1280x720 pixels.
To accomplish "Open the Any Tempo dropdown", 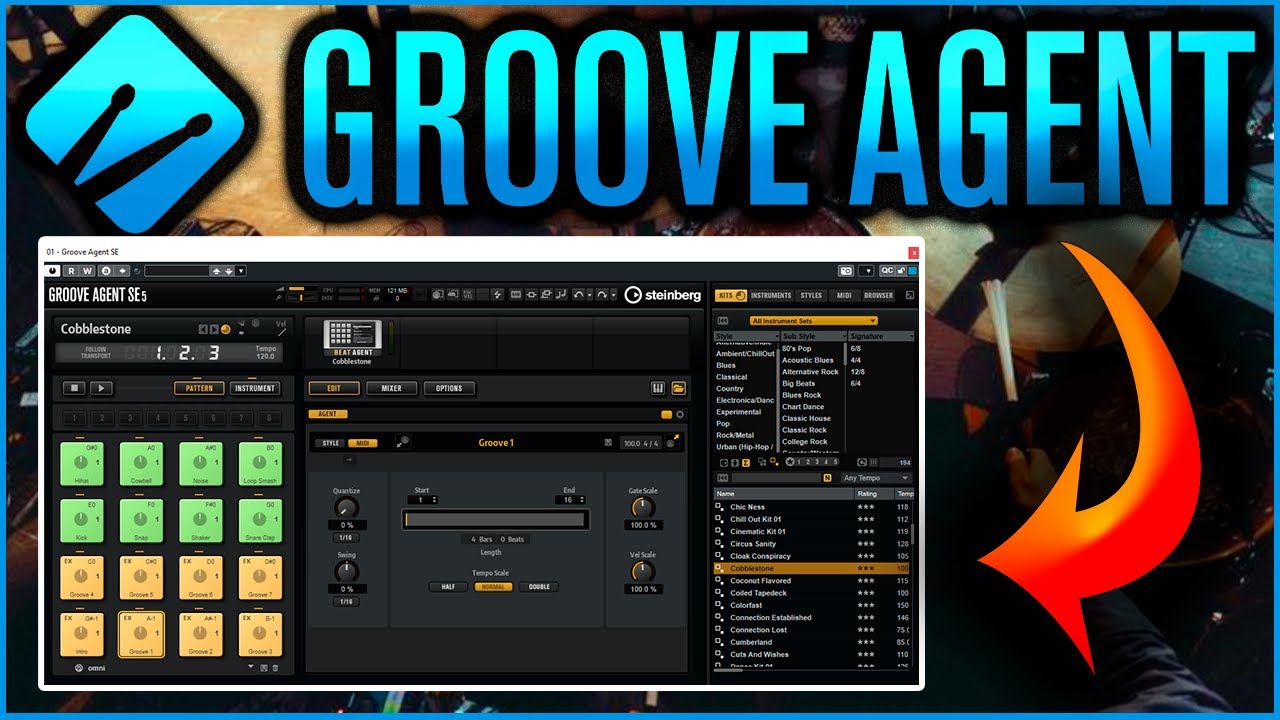I will coord(874,478).
